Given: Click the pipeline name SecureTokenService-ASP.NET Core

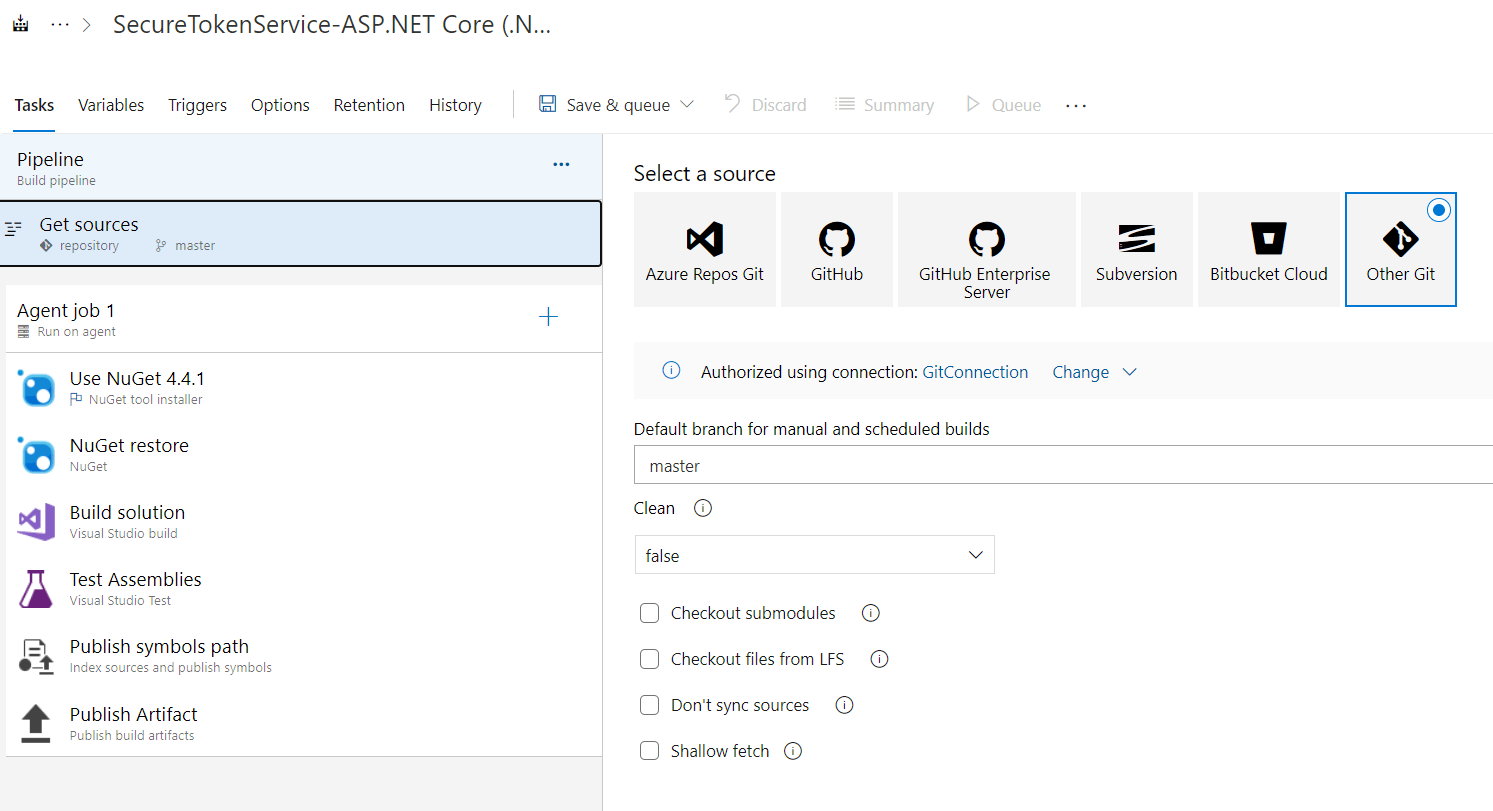Looking at the screenshot, I should click(332, 25).
